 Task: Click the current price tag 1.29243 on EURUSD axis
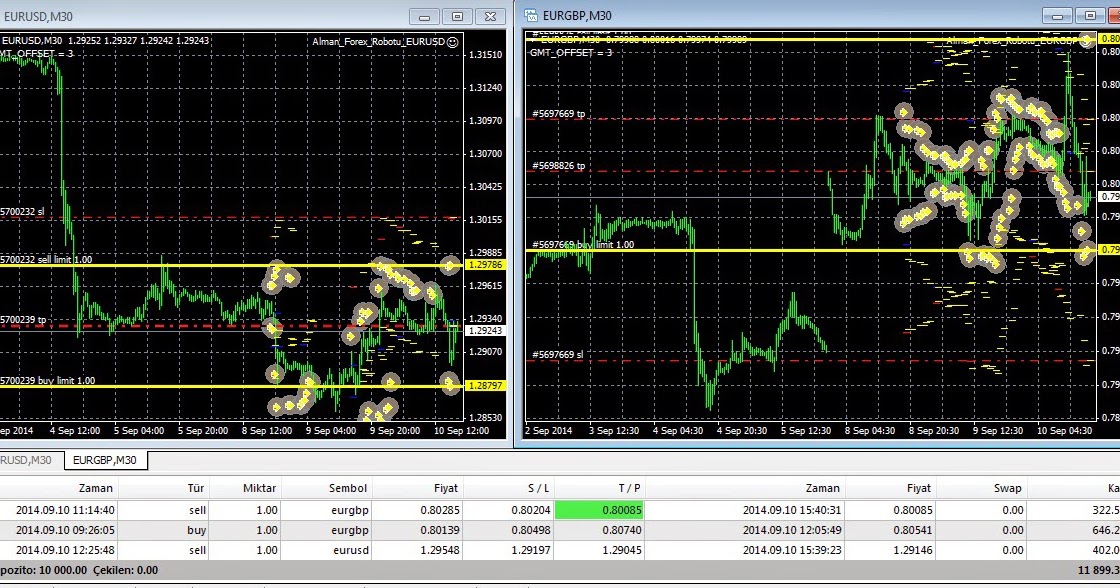tap(486, 331)
